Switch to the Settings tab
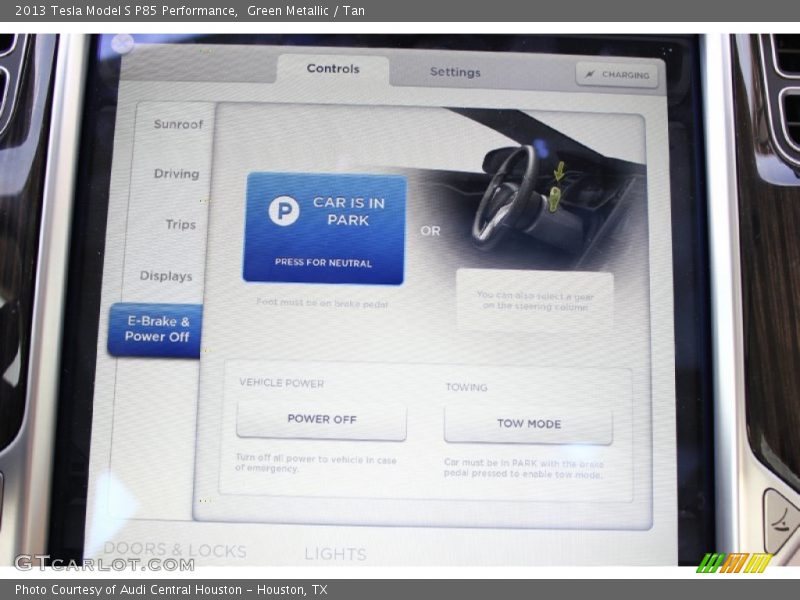The image size is (800, 600). pyautogui.click(x=454, y=72)
